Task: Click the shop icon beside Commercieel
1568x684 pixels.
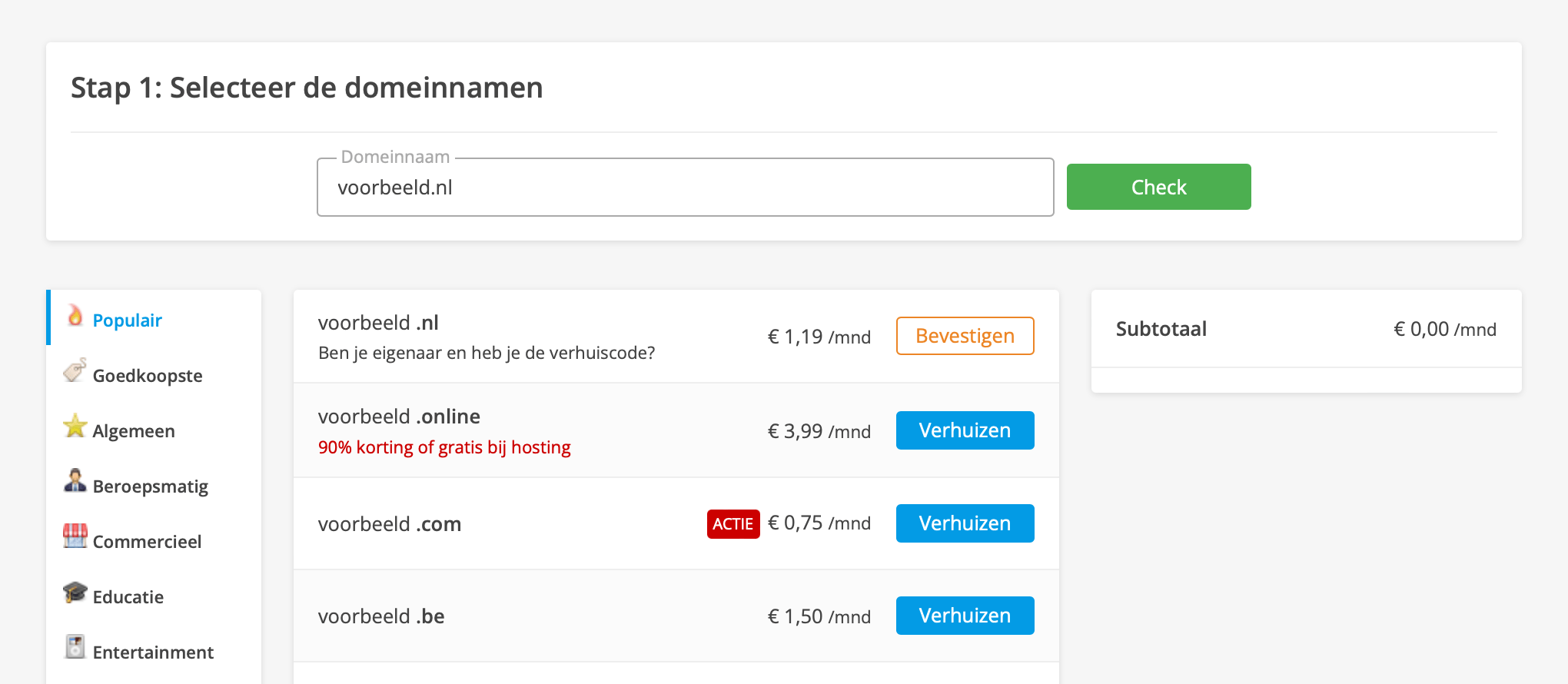Action: coord(75,536)
